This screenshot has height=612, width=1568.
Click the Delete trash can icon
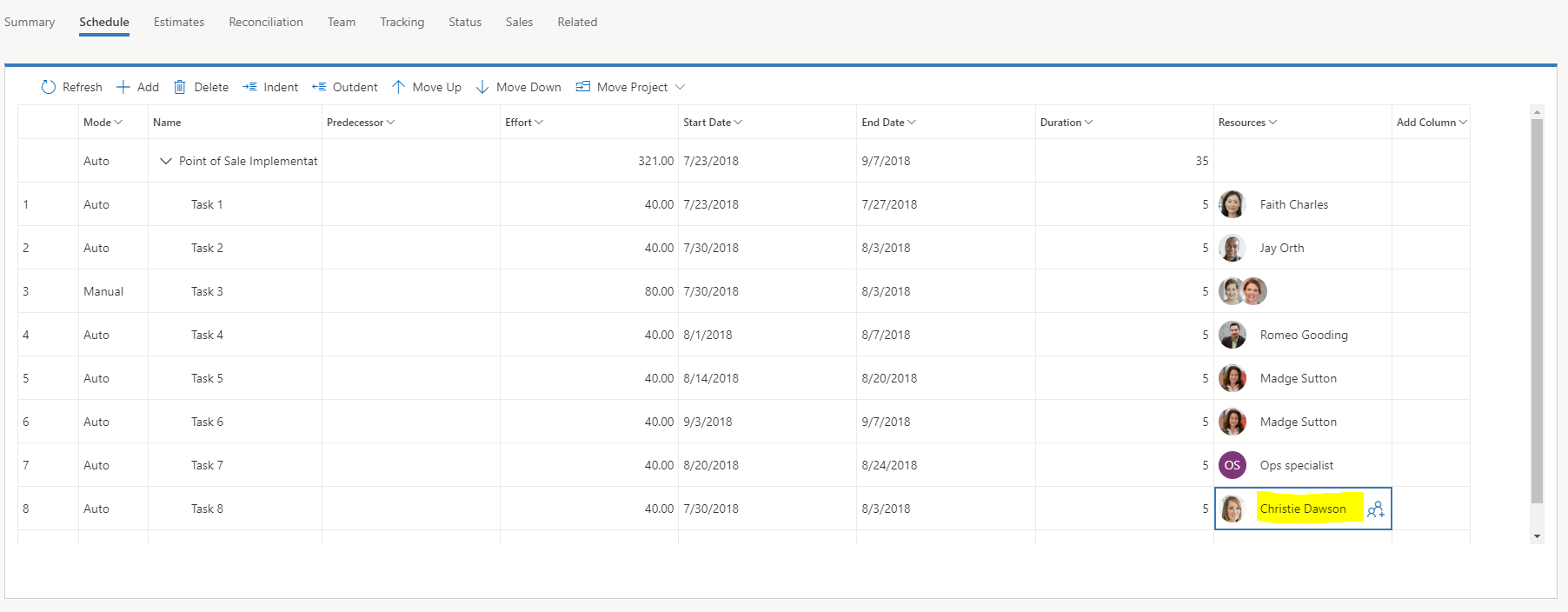tap(180, 87)
